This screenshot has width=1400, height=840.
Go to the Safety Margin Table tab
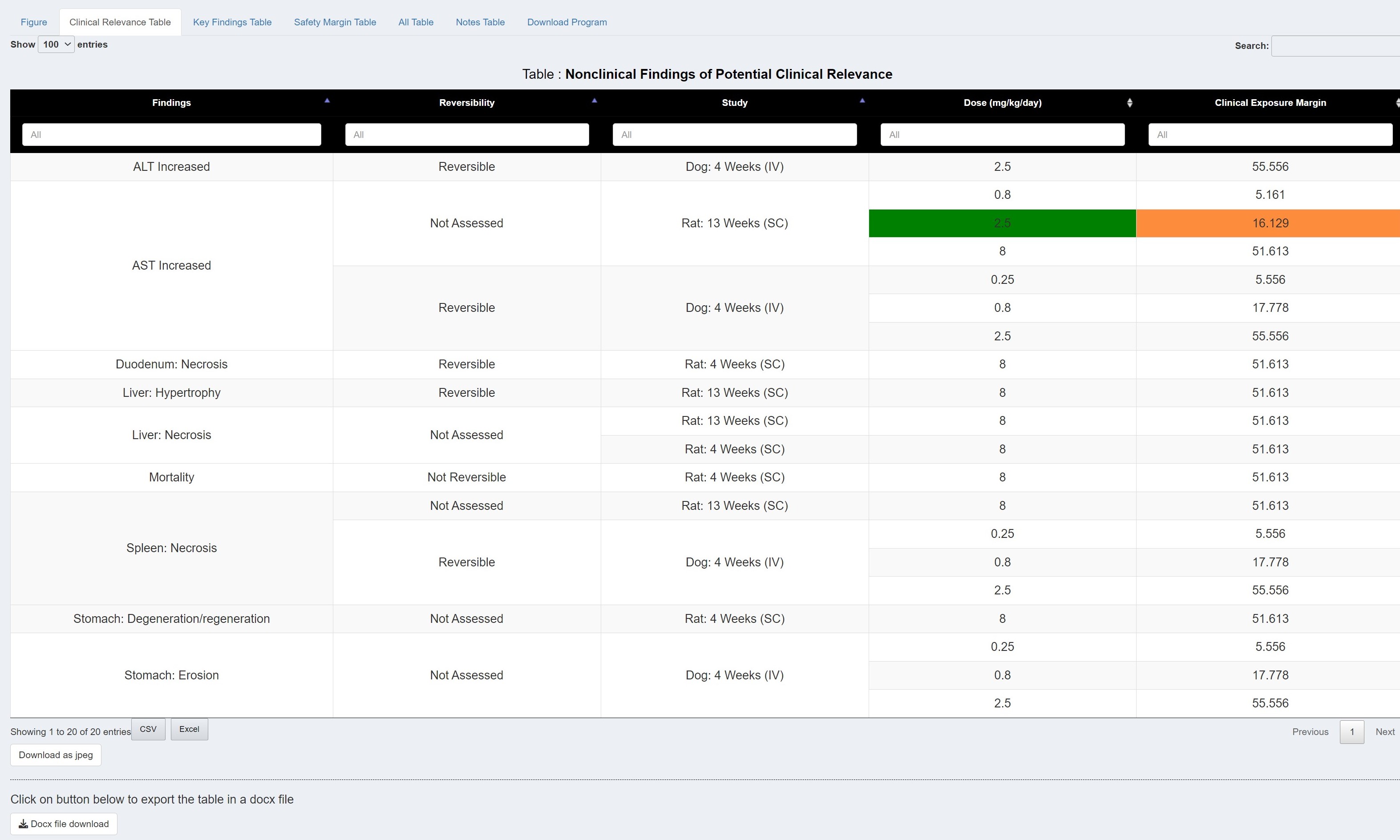pyautogui.click(x=335, y=22)
